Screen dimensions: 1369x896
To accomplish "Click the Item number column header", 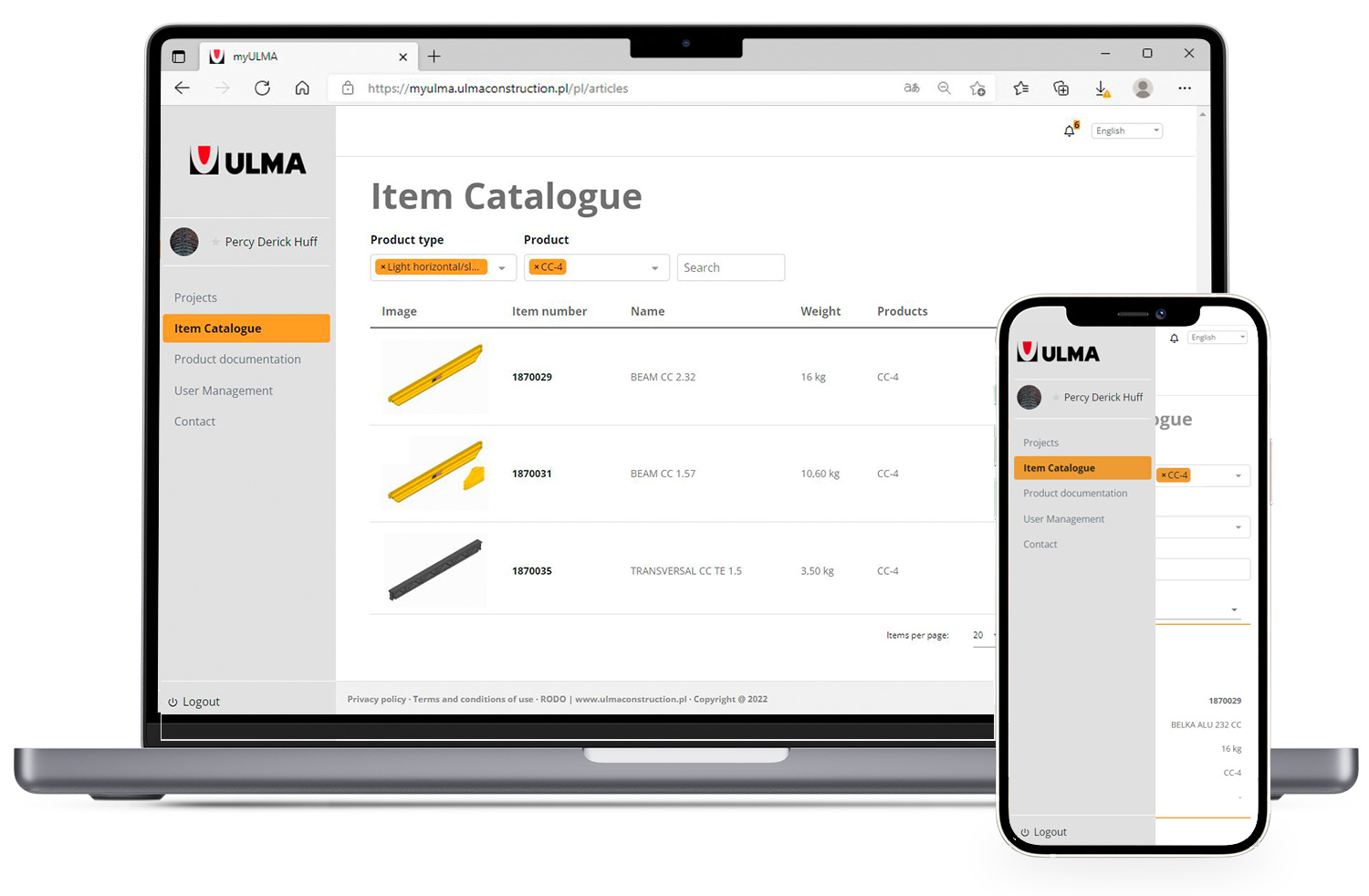I will pyautogui.click(x=549, y=311).
